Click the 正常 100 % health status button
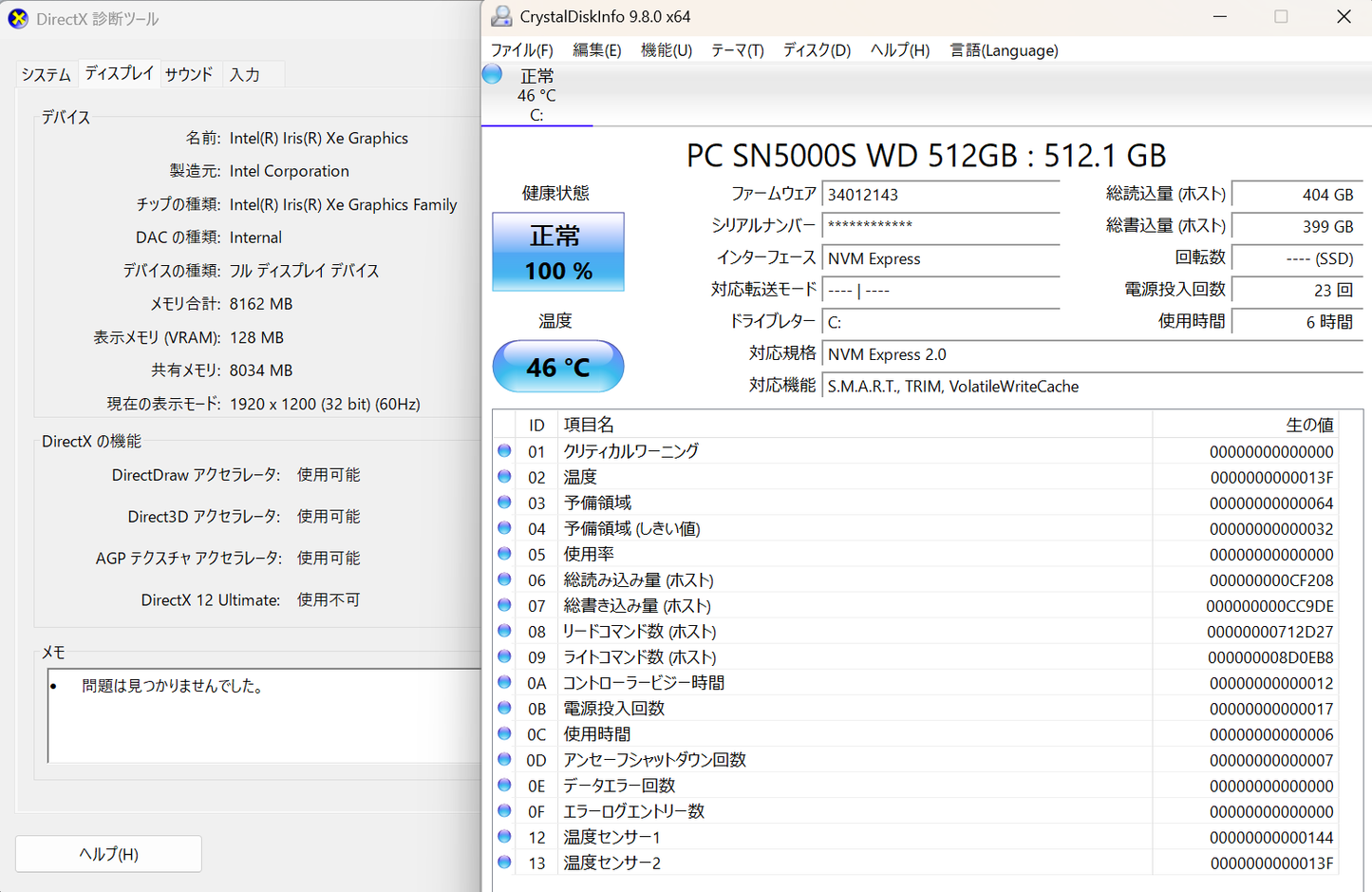This screenshot has width=1372, height=892. (x=558, y=252)
